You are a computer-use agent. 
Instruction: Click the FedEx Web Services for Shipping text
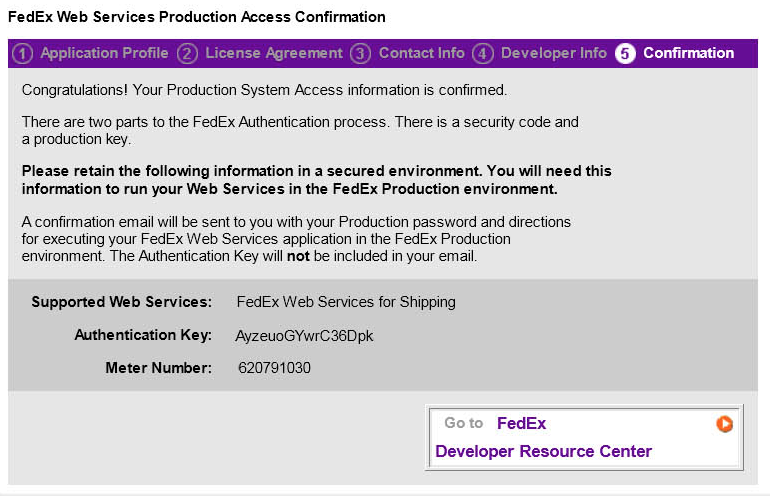point(345,302)
